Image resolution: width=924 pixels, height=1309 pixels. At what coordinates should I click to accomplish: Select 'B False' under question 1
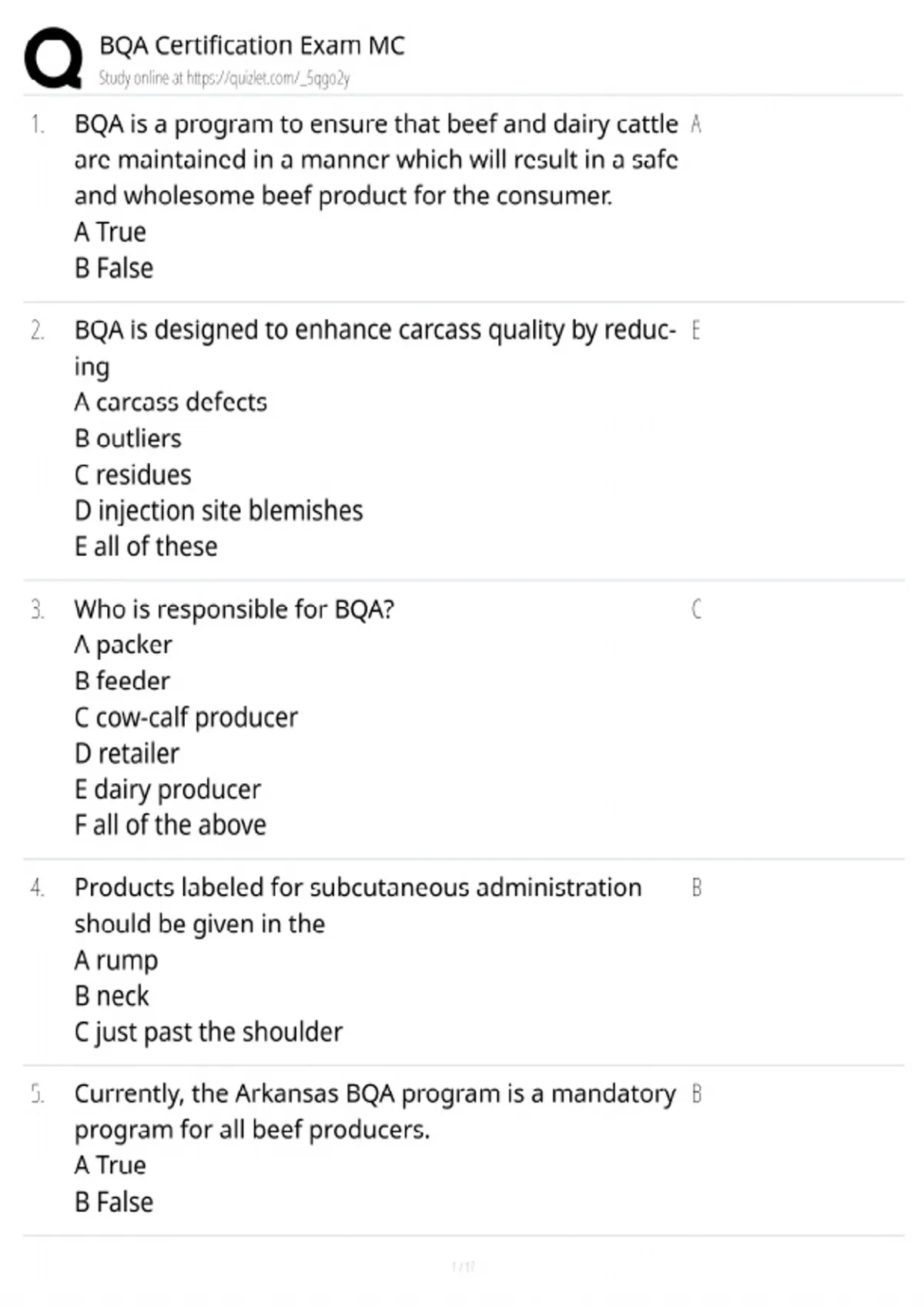(114, 268)
